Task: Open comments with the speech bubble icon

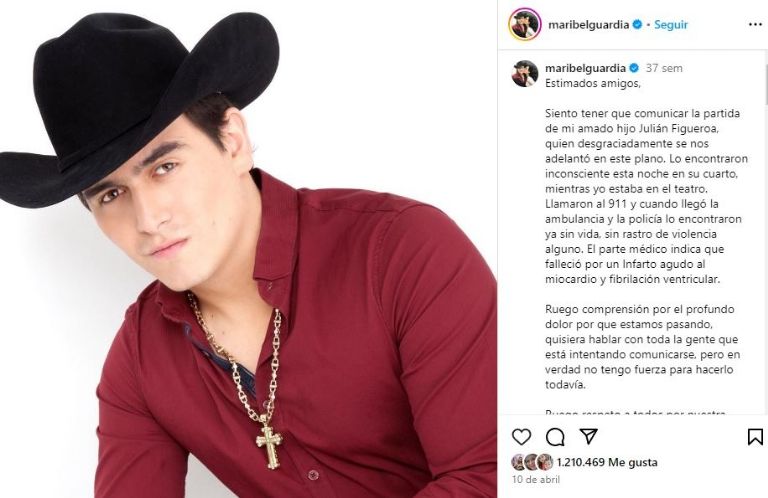Action: click(x=555, y=437)
